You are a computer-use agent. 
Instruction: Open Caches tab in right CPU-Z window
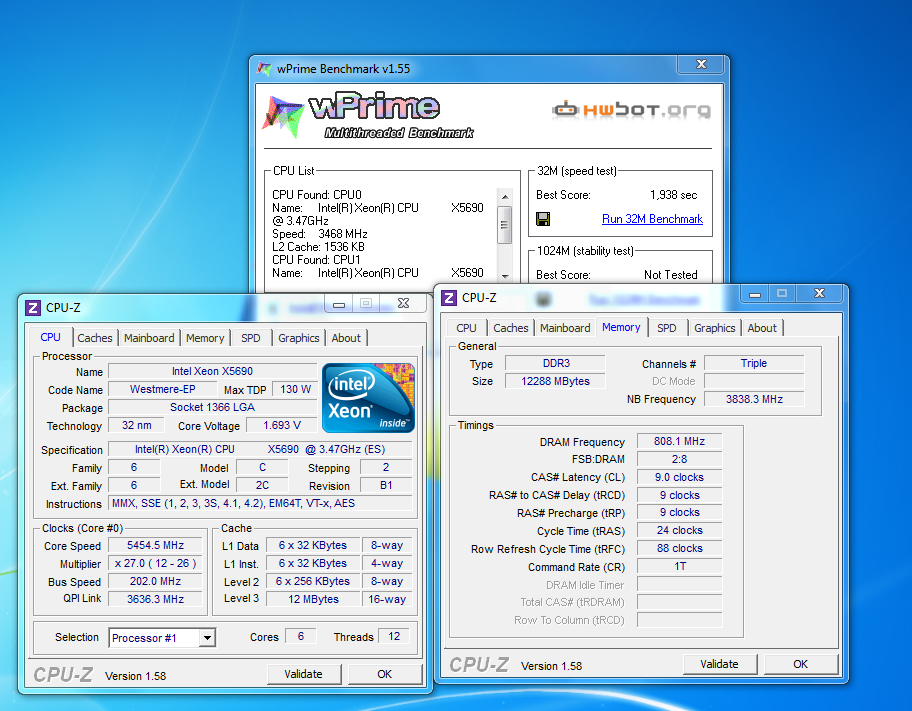[511, 328]
